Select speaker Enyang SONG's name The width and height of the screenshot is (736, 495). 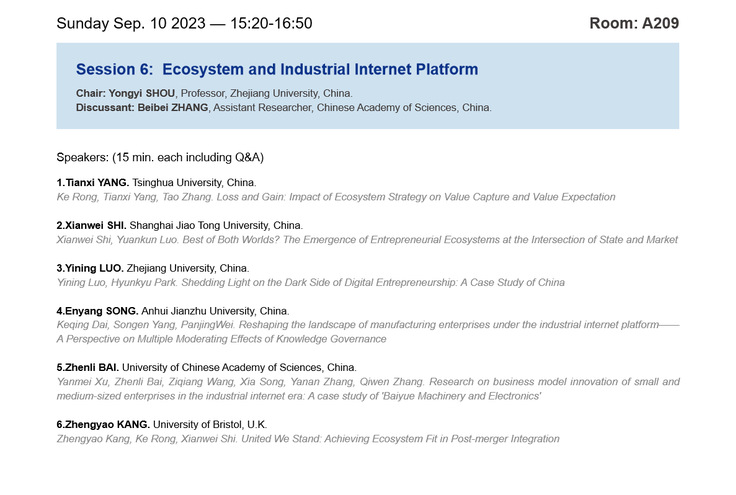point(99,311)
